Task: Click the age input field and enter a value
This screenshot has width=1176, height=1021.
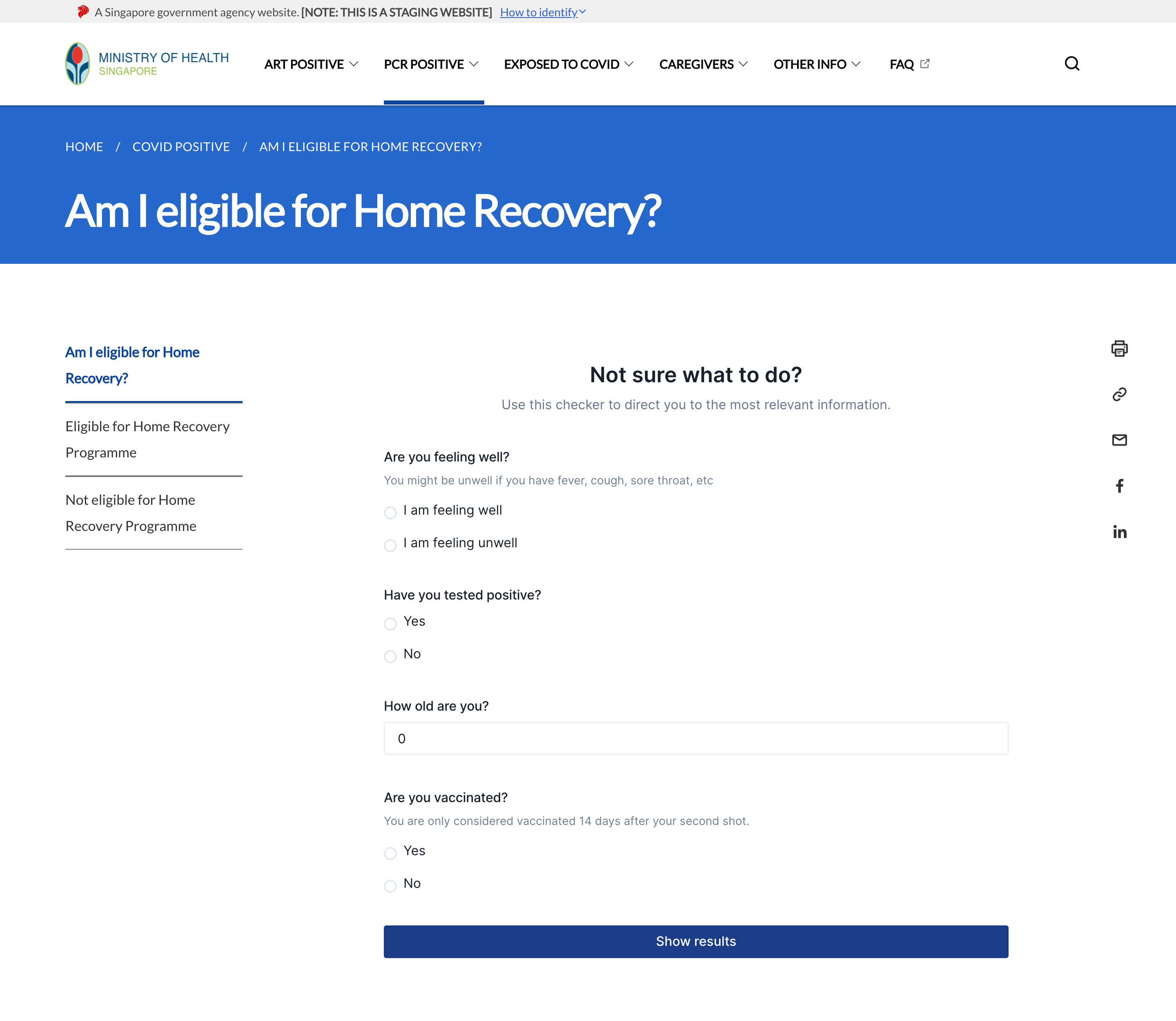Action: pos(695,738)
